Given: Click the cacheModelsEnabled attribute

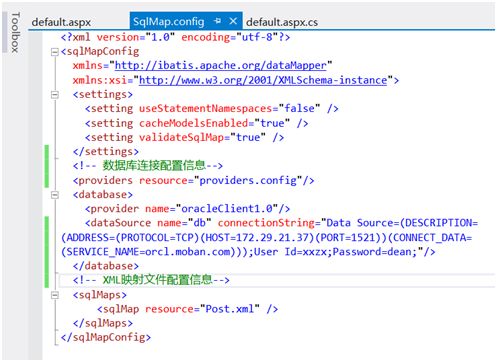Looking at the screenshot, I should pyautogui.click(x=194, y=123).
